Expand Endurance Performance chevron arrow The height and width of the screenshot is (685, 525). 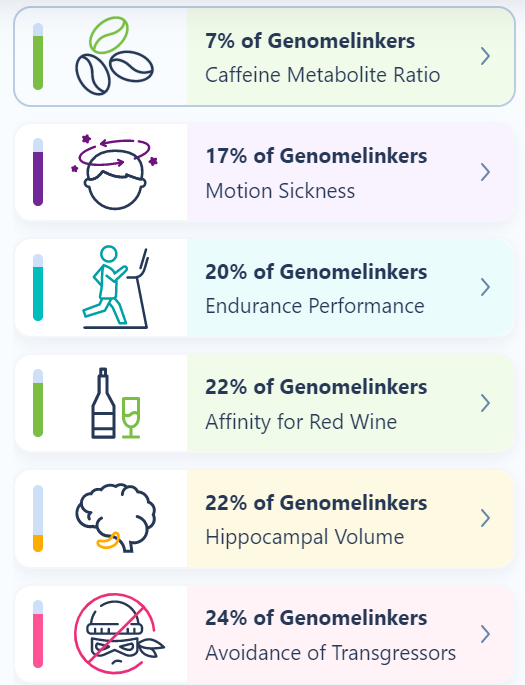(485, 287)
